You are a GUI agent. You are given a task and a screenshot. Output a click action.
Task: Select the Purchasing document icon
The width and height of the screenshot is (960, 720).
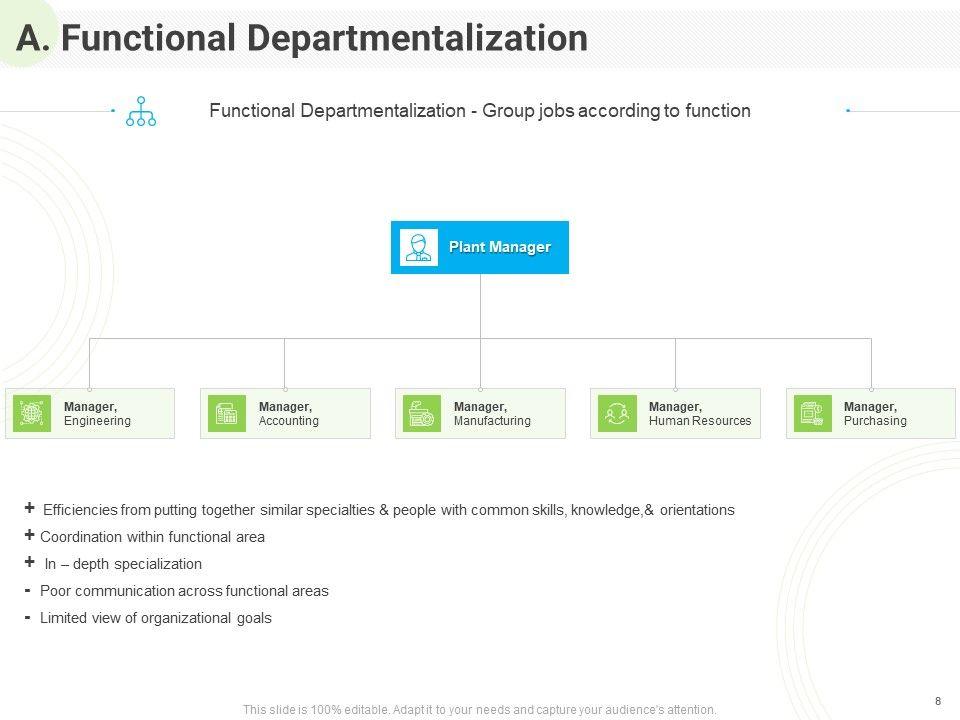[x=812, y=413]
